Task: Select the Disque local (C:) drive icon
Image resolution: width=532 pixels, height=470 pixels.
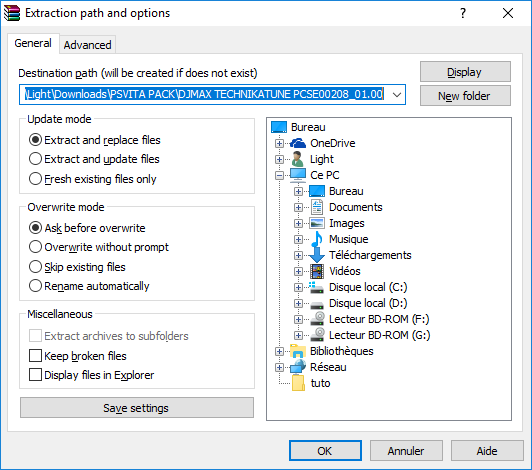Action: pyautogui.click(x=317, y=287)
